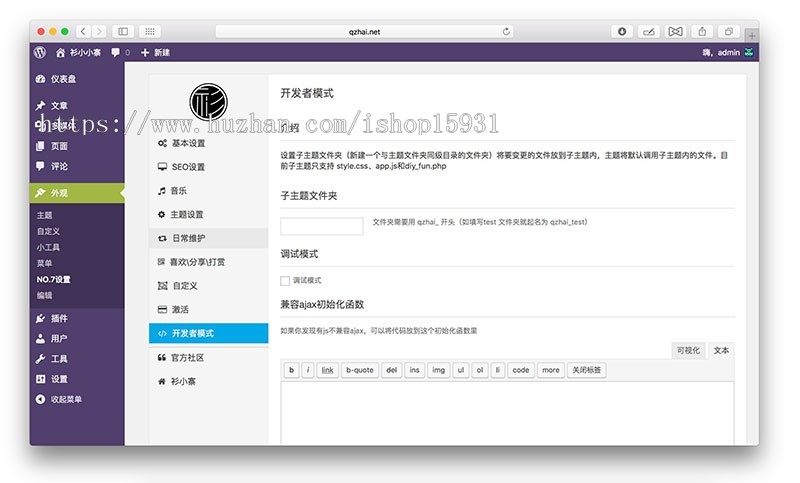This screenshot has width=800, height=483.
Task: Open 插件 in the WordPress sidebar
Action: (59, 318)
